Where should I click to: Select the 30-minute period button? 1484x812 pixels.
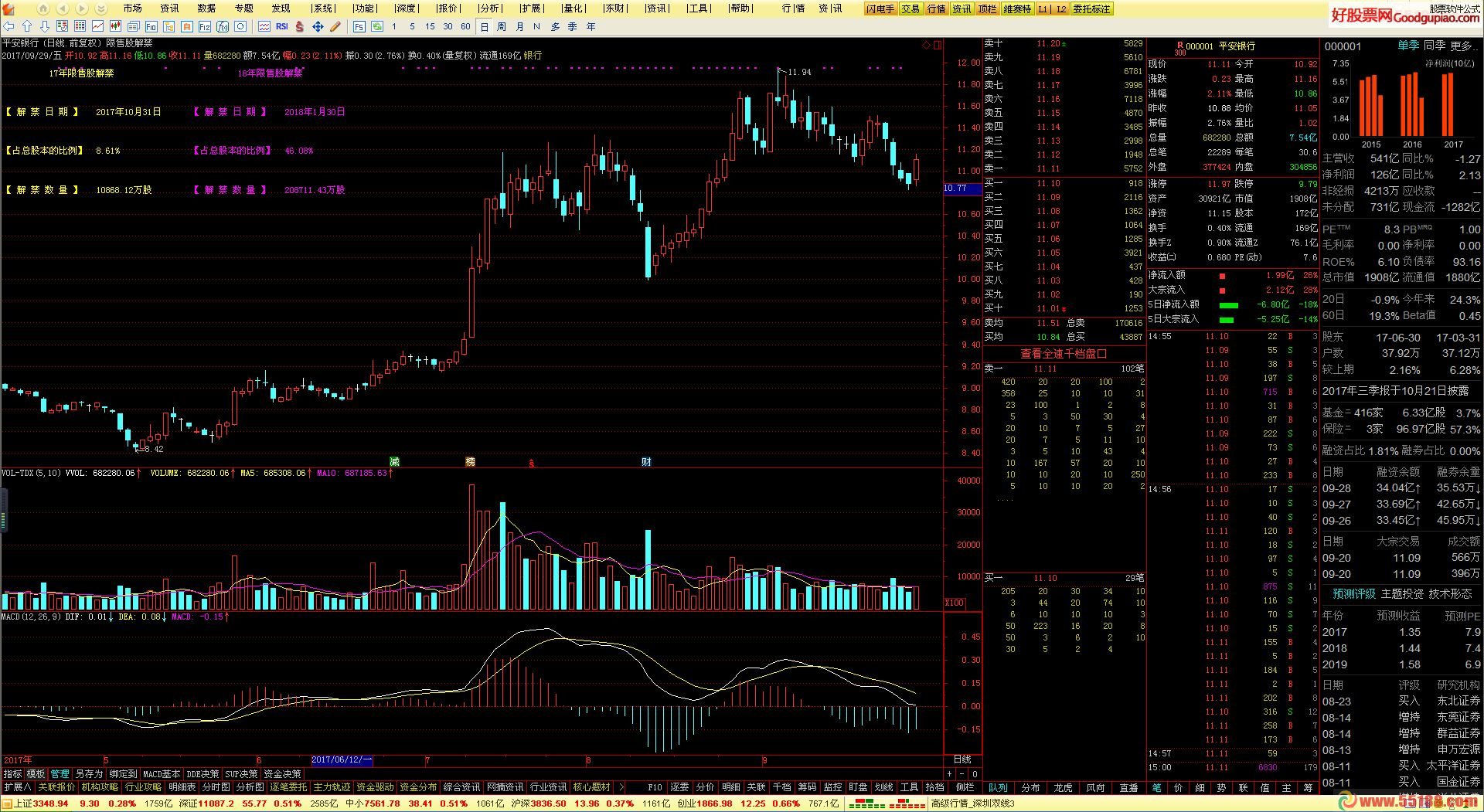[448, 26]
